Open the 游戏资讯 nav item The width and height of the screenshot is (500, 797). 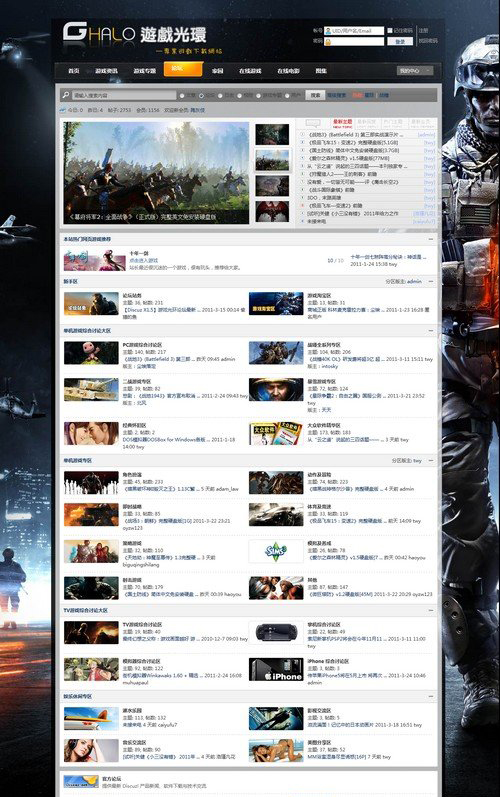[x=106, y=71]
